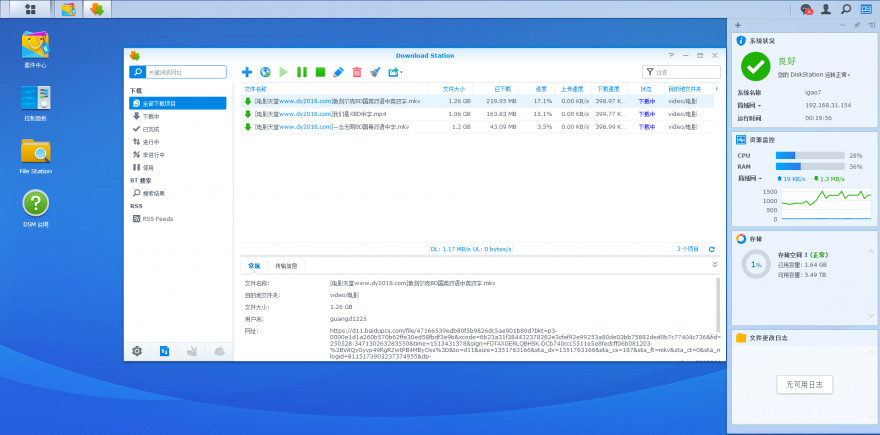
Task: Open the filter dropdown funnel icon
Action: [651, 72]
